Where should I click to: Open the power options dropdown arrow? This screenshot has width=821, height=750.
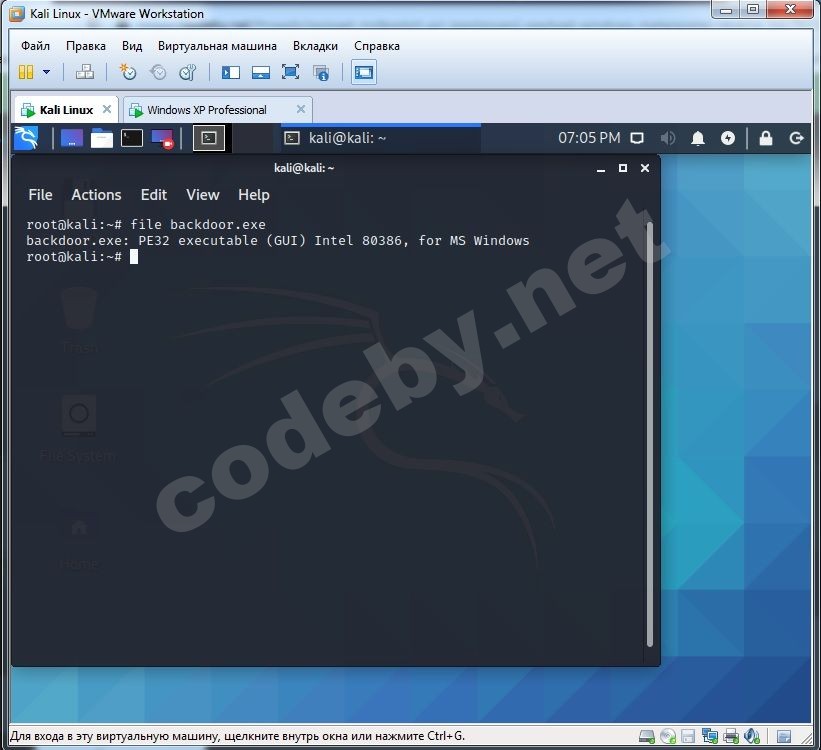click(47, 72)
